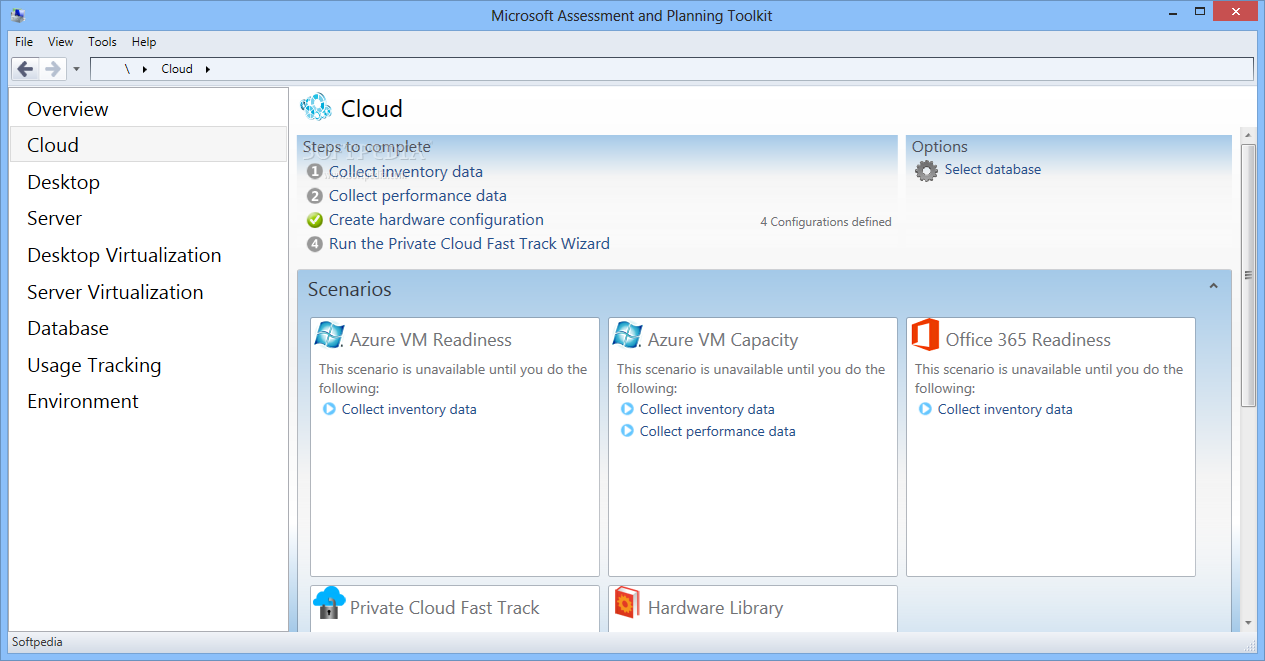This screenshot has width=1265, height=661.
Task: Minimize the Assessment and Planning Toolkit window
Action: [x=1174, y=13]
